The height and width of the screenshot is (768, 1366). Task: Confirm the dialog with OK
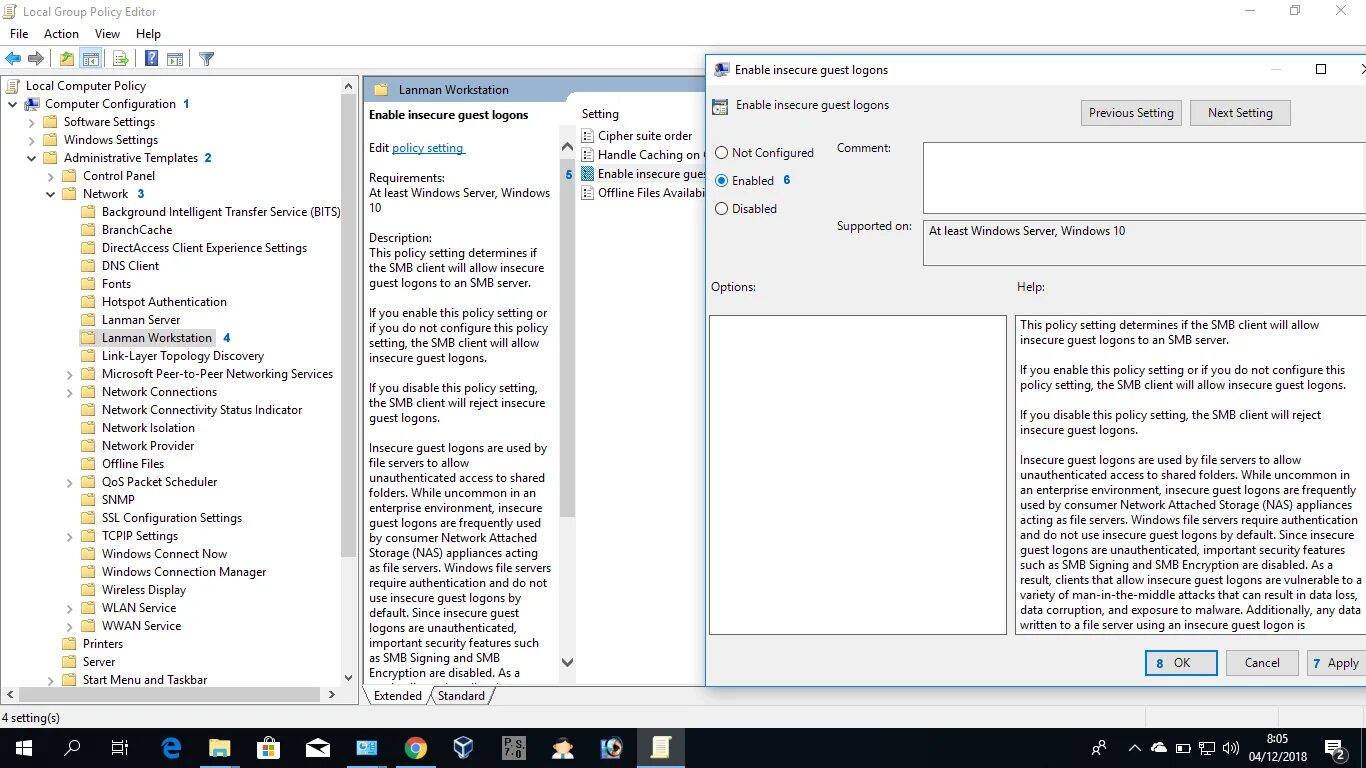1181,662
